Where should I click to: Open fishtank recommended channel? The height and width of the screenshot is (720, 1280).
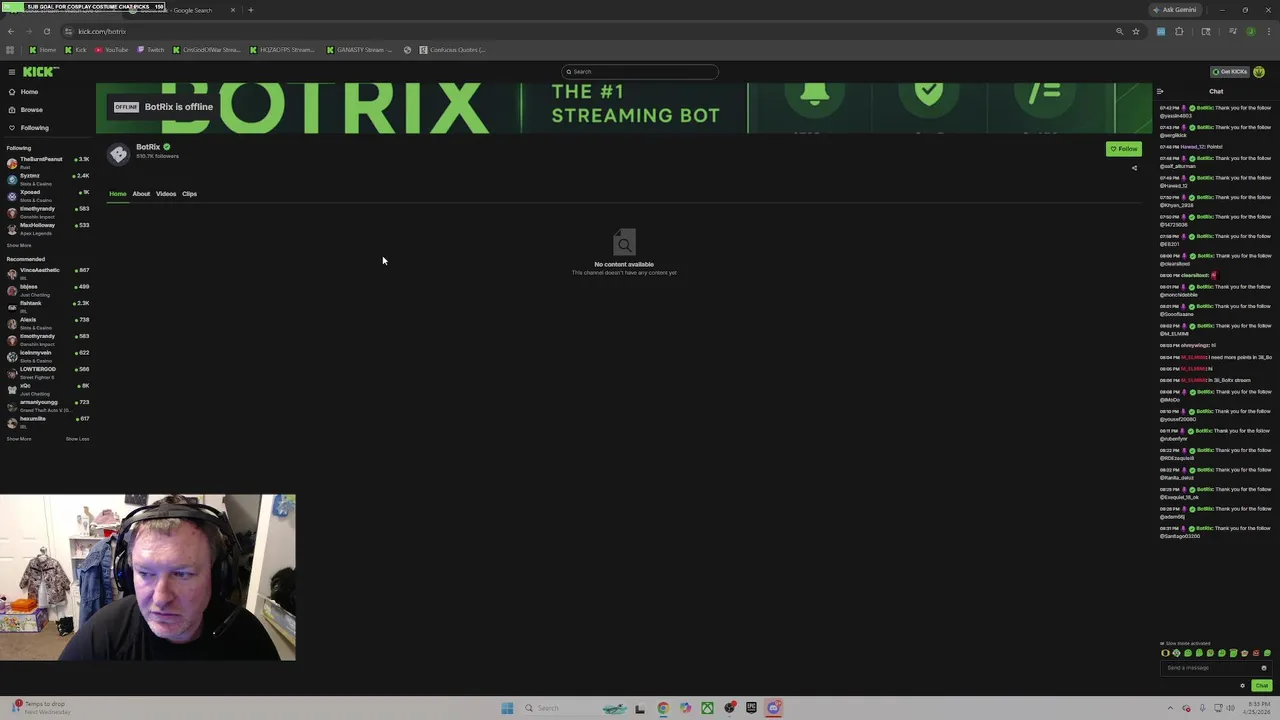coord(47,307)
